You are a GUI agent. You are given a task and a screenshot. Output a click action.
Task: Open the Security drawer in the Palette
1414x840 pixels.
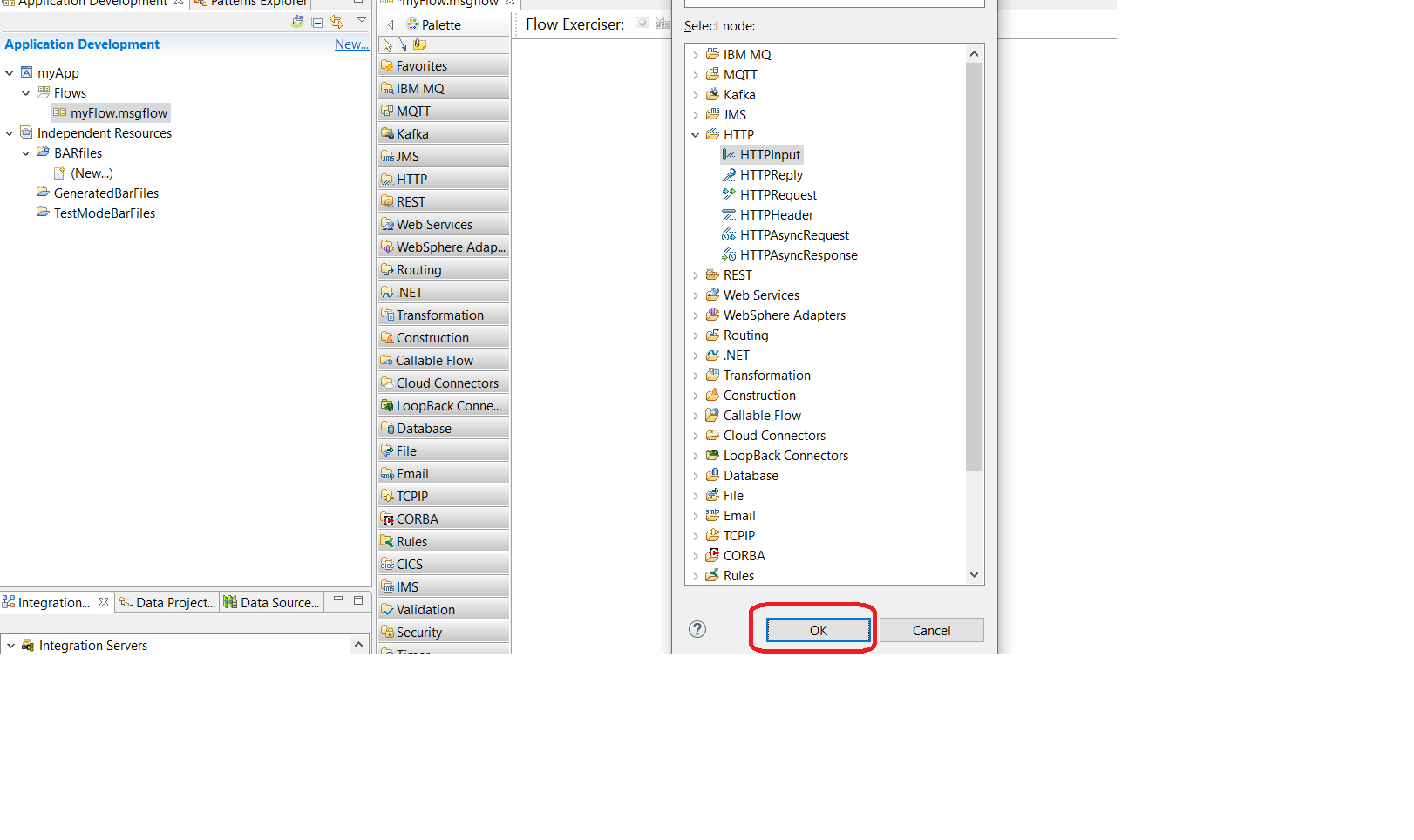point(445,632)
